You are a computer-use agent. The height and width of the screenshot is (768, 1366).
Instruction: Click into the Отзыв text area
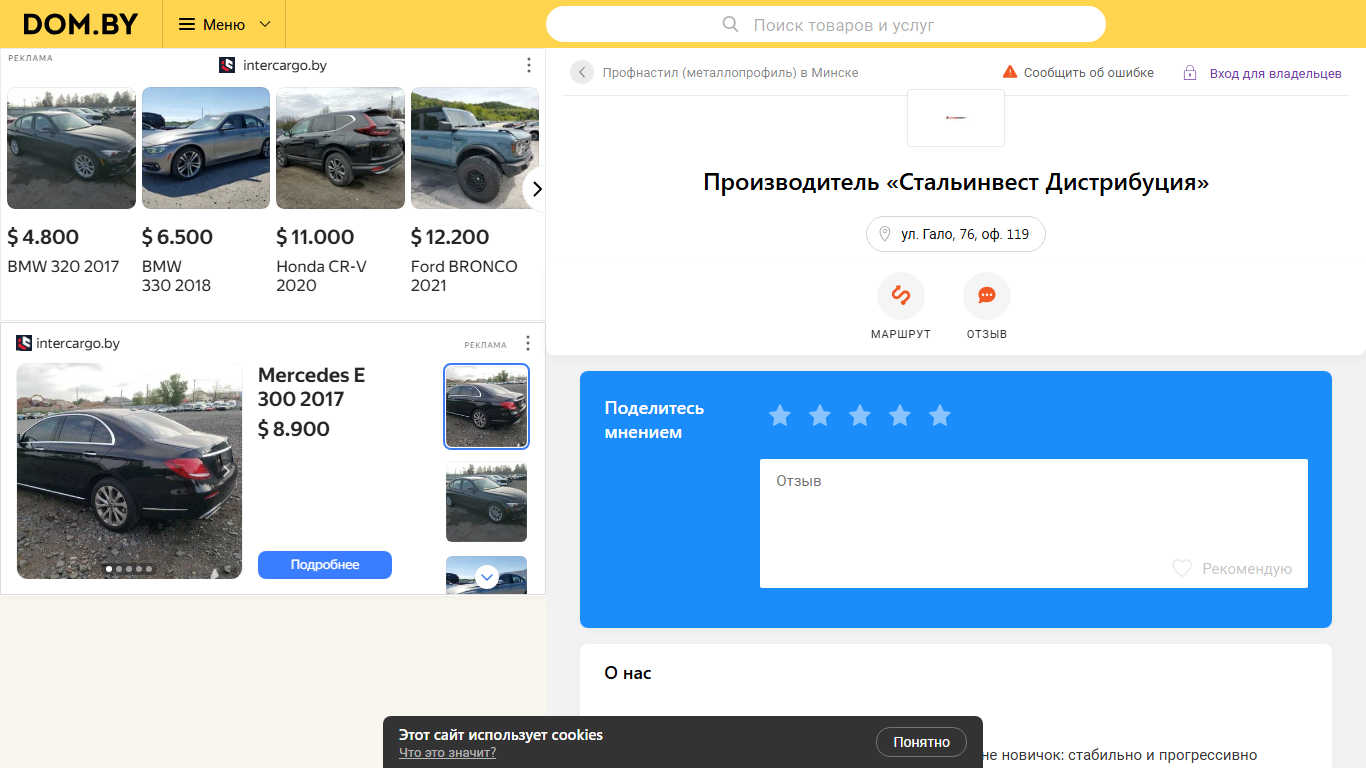click(1034, 523)
